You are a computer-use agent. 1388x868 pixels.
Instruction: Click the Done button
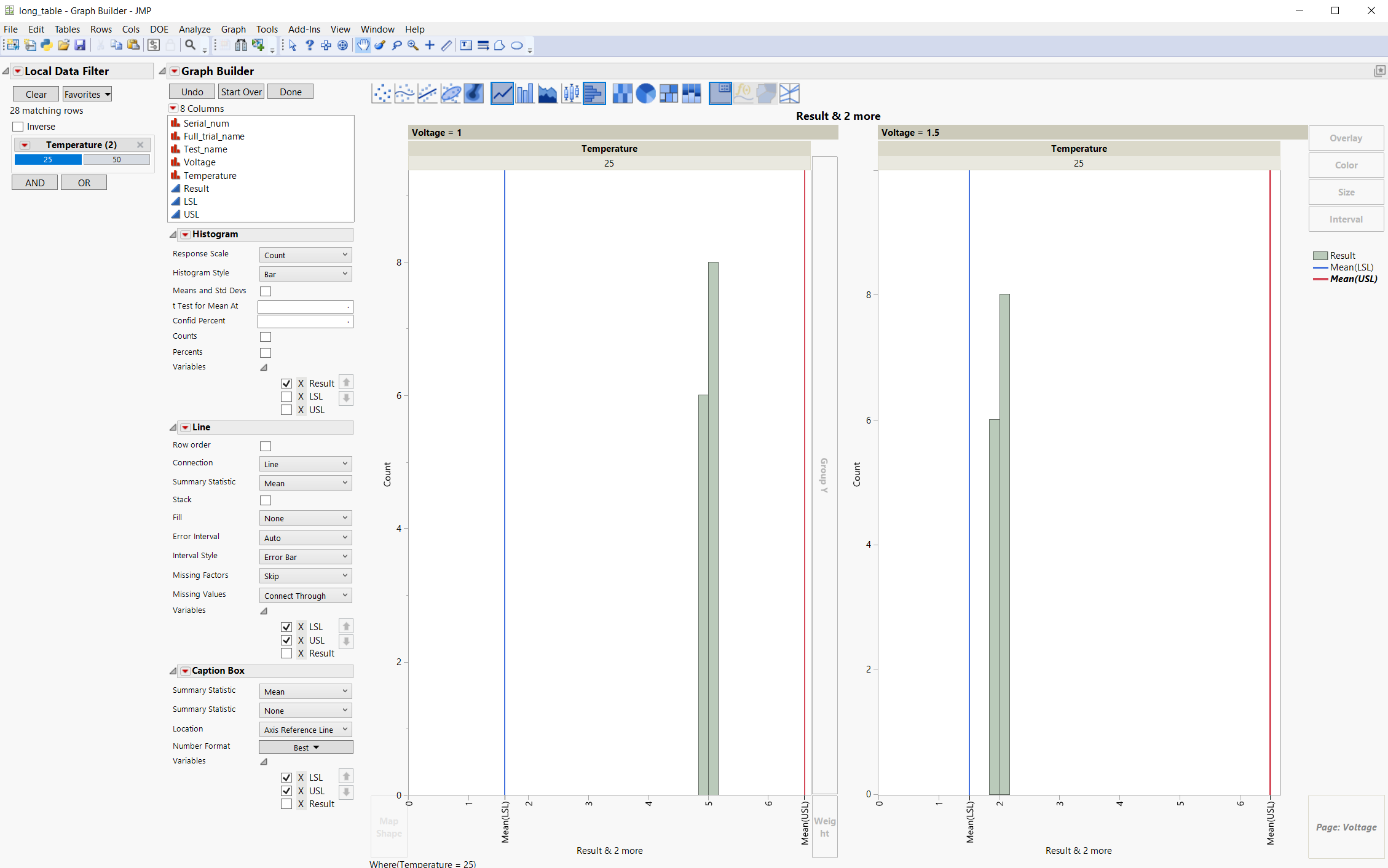[290, 92]
